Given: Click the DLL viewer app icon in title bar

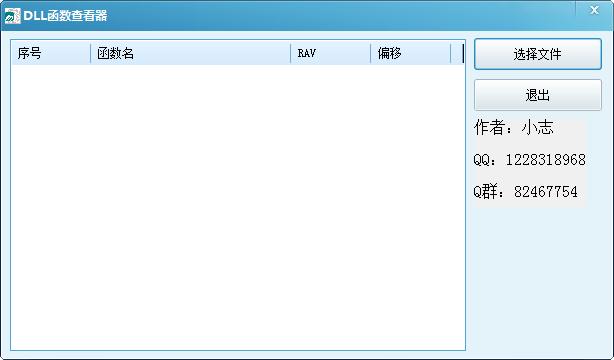Looking at the screenshot, I should [x=12, y=16].
